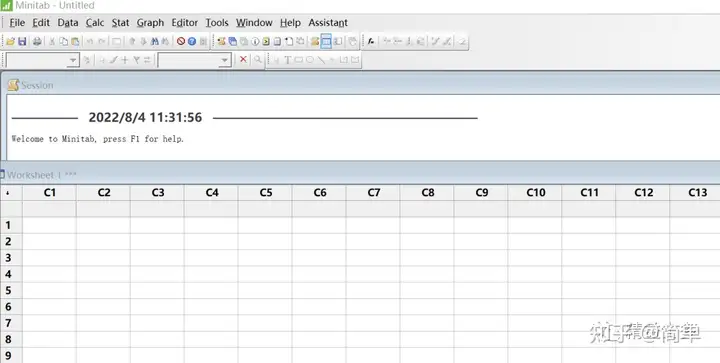Open the Edit menu

pos(41,22)
